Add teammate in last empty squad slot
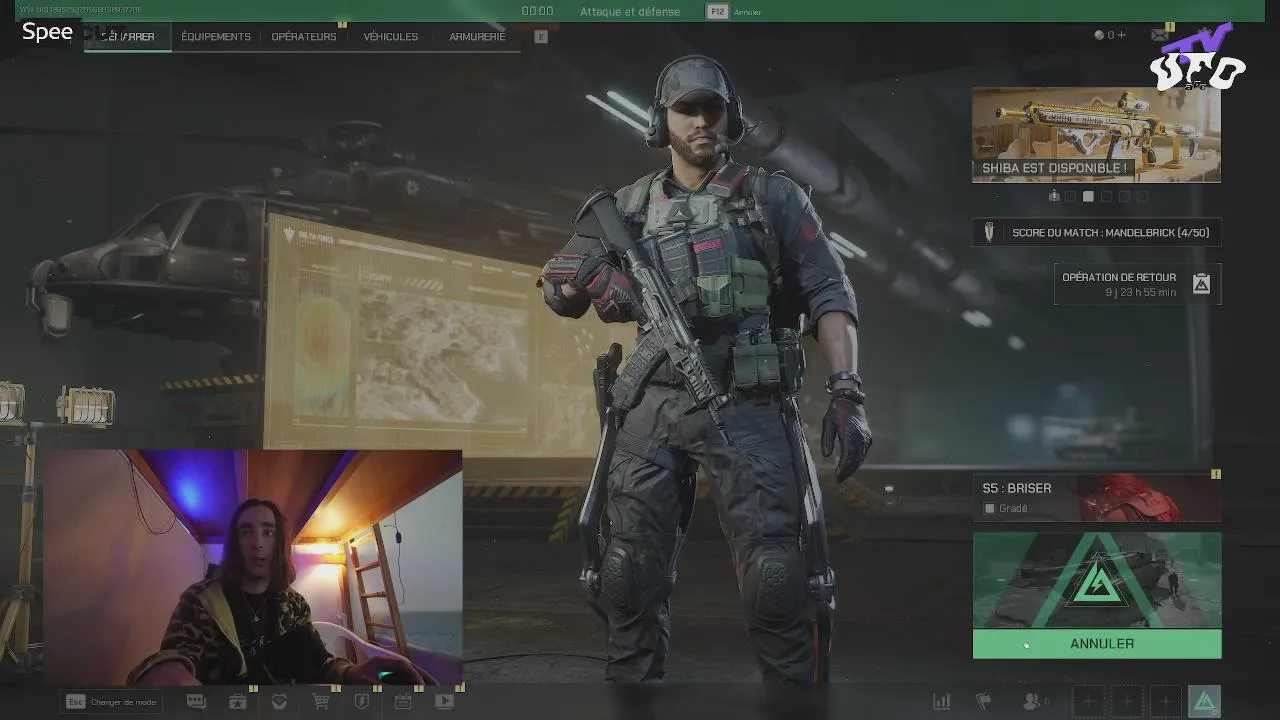Viewport: 1280px width, 720px height. tap(1165, 702)
